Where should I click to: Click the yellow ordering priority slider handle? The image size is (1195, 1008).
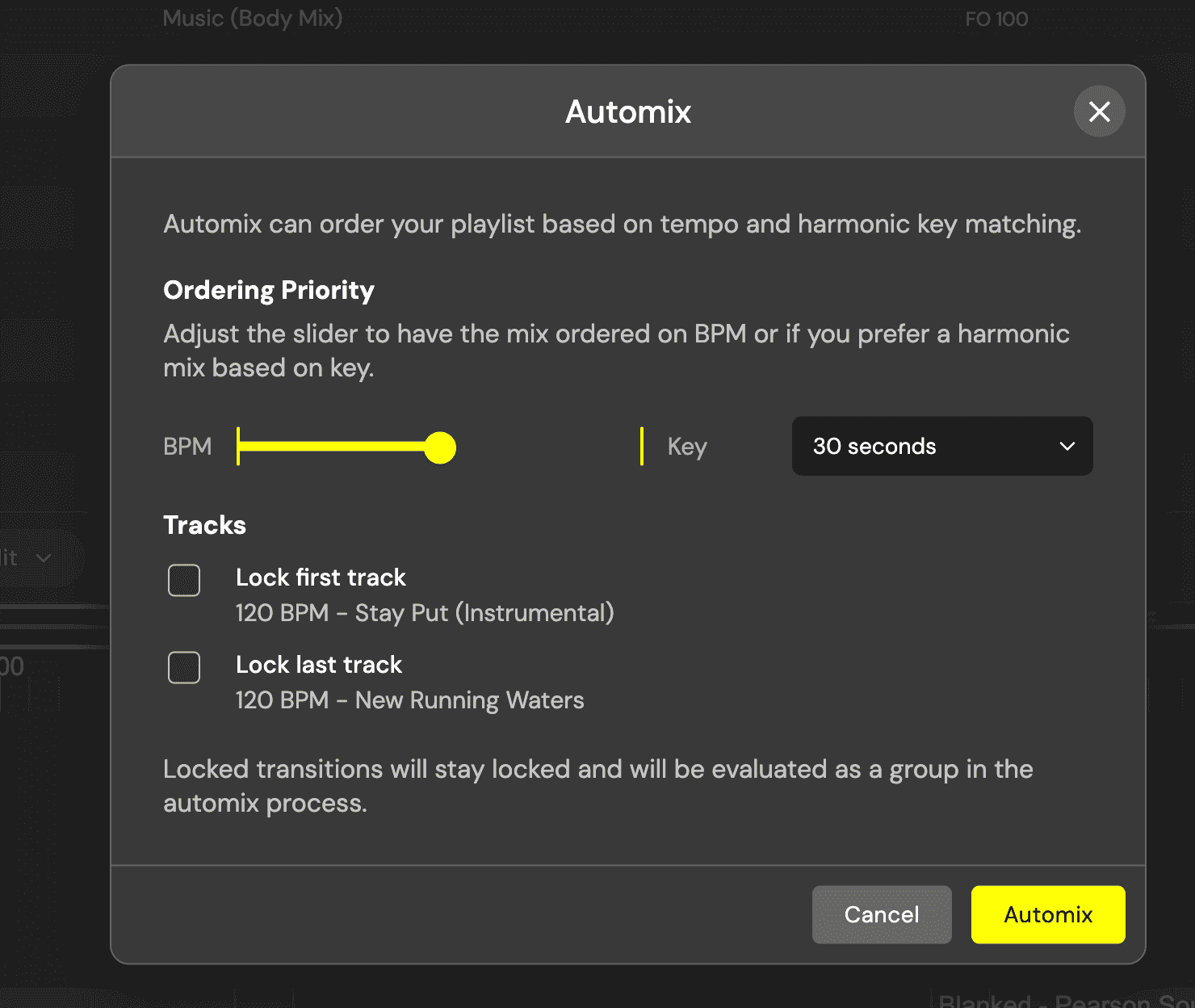[x=440, y=447]
